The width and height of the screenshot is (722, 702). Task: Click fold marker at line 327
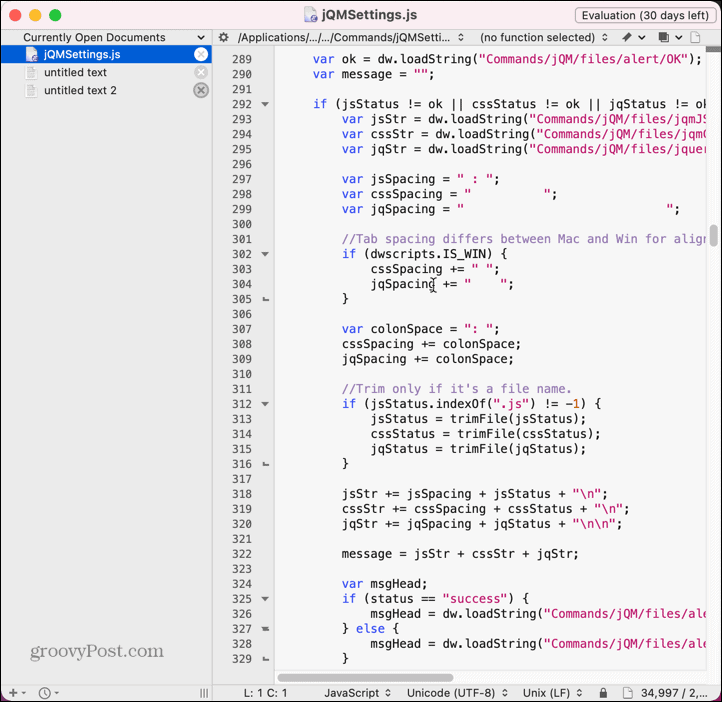point(266,629)
